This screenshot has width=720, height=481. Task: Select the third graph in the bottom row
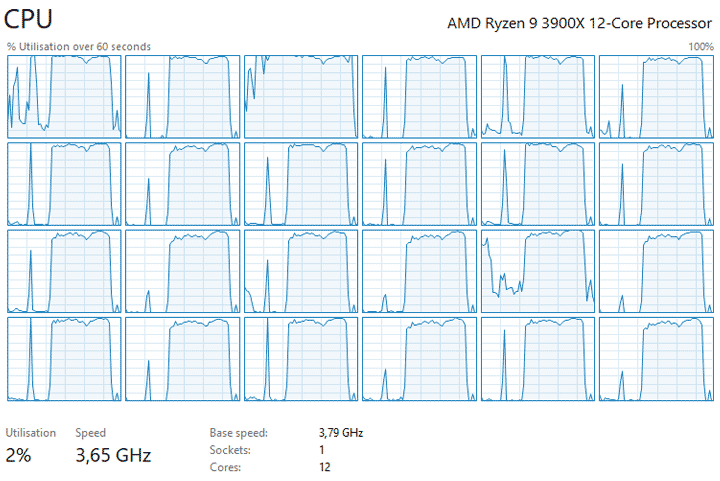[300, 359]
